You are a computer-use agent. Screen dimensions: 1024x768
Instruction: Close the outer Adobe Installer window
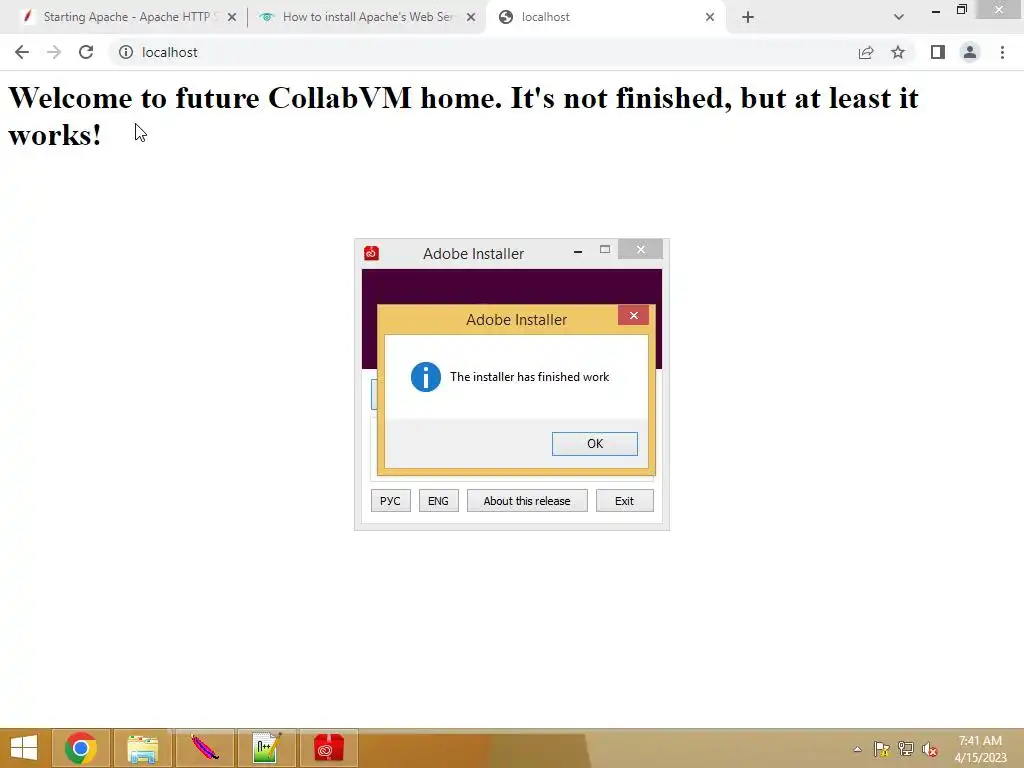640,249
